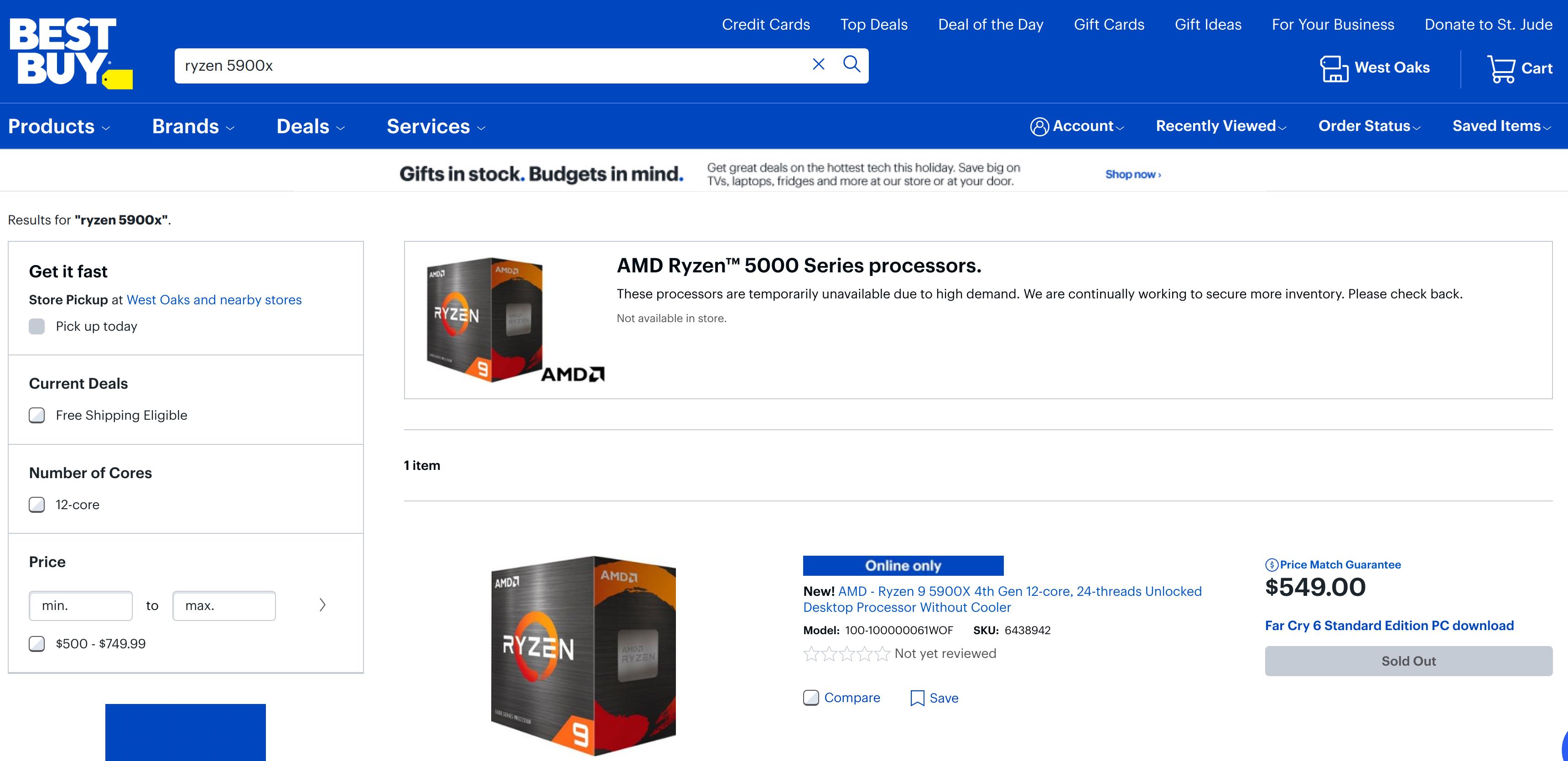The height and width of the screenshot is (761, 1568).
Task: Select the $500 - $749.99 price range
Action: click(x=37, y=643)
